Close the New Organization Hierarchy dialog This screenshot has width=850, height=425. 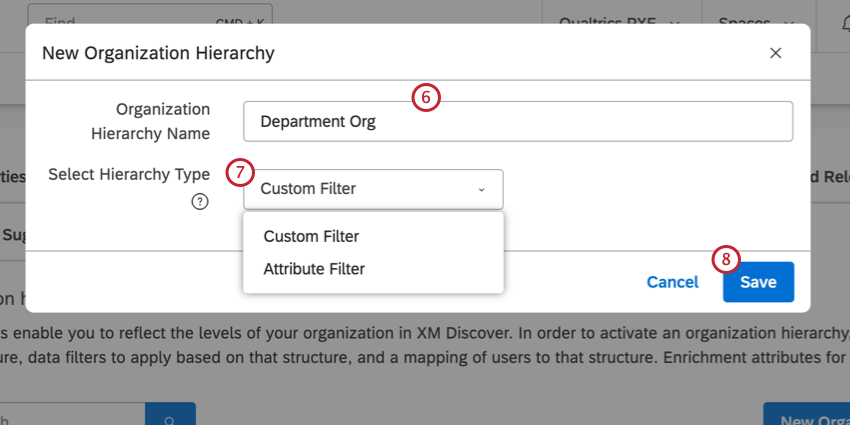coord(775,53)
